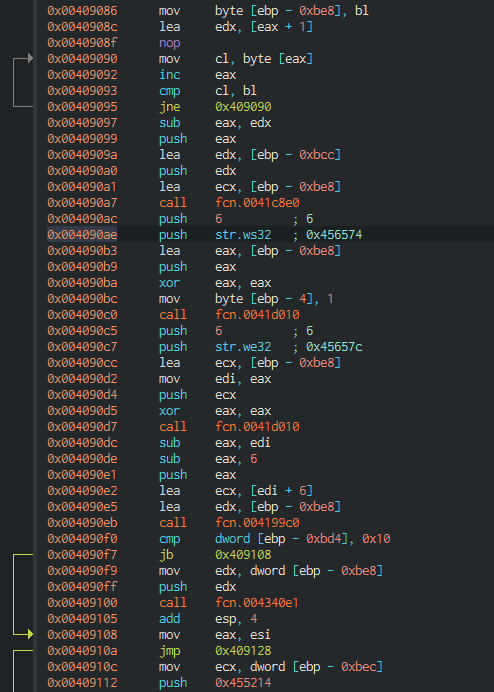Screen dimensions: 494x692
Task: Follow the jb target 0x409108
Action: [243, 555]
